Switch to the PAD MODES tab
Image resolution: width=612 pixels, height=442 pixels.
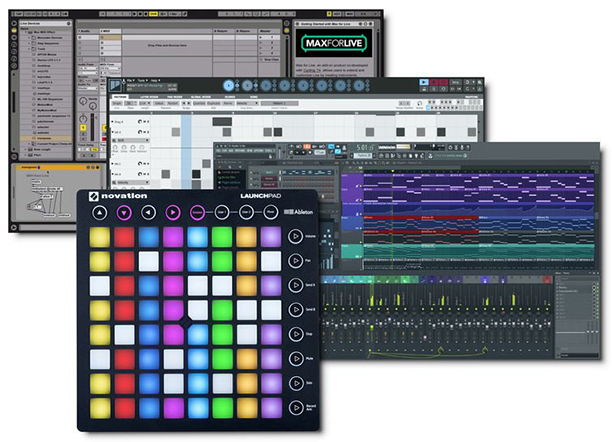click(175, 97)
